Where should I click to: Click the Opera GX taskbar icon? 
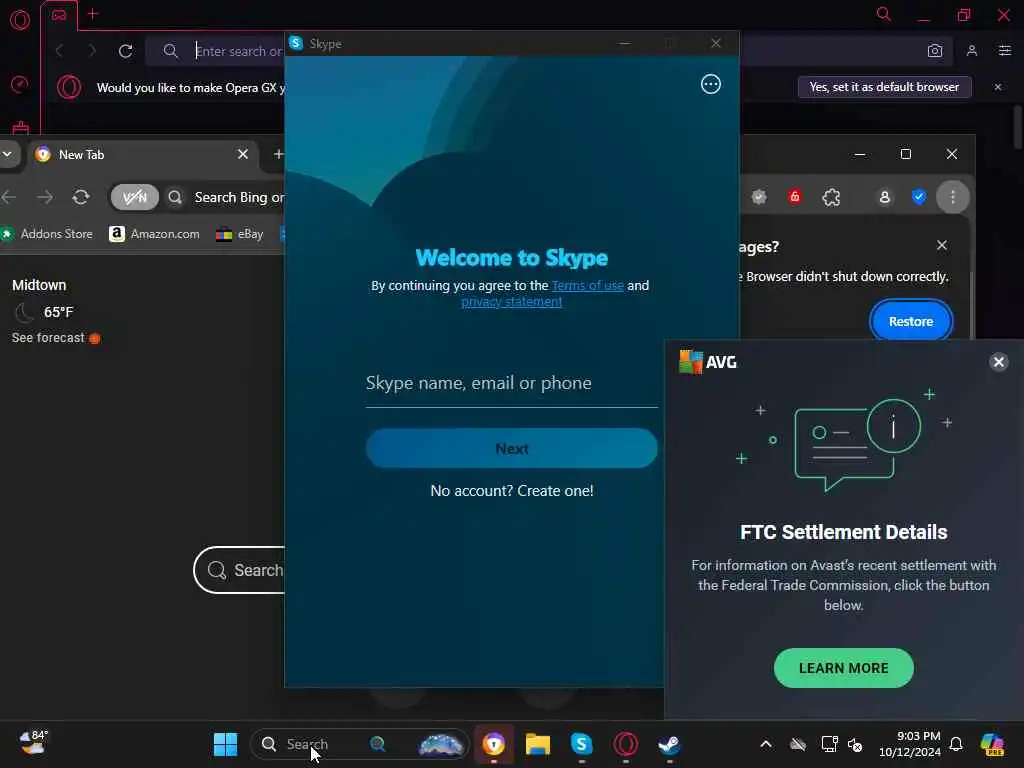click(x=625, y=744)
